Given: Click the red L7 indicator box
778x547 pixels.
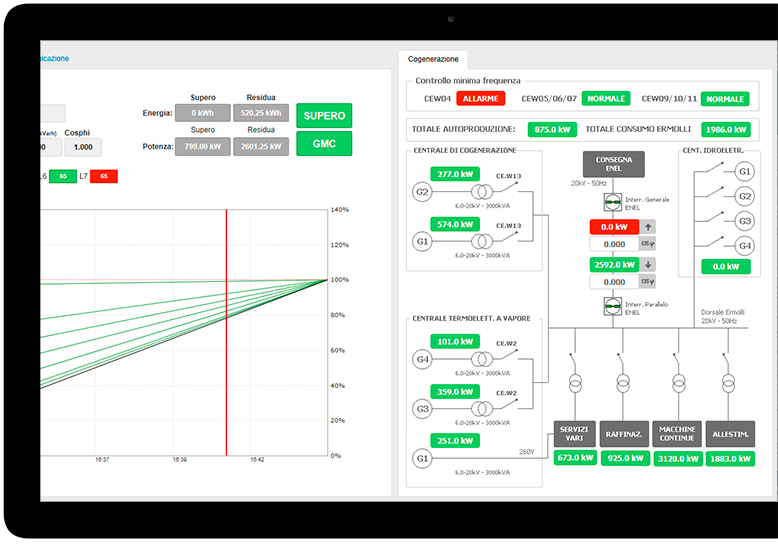Looking at the screenshot, I should click(x=103, y=176).
